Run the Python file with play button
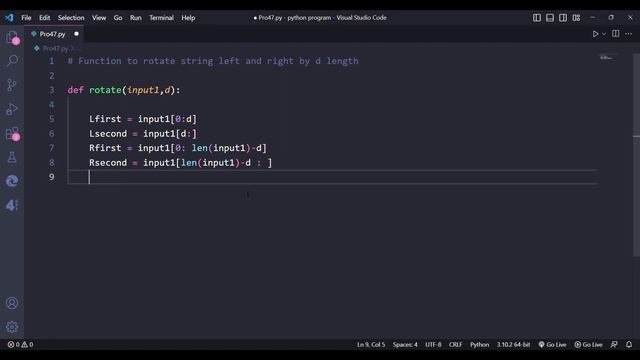This screenshot has height=360, width=640. coord(595,34)
